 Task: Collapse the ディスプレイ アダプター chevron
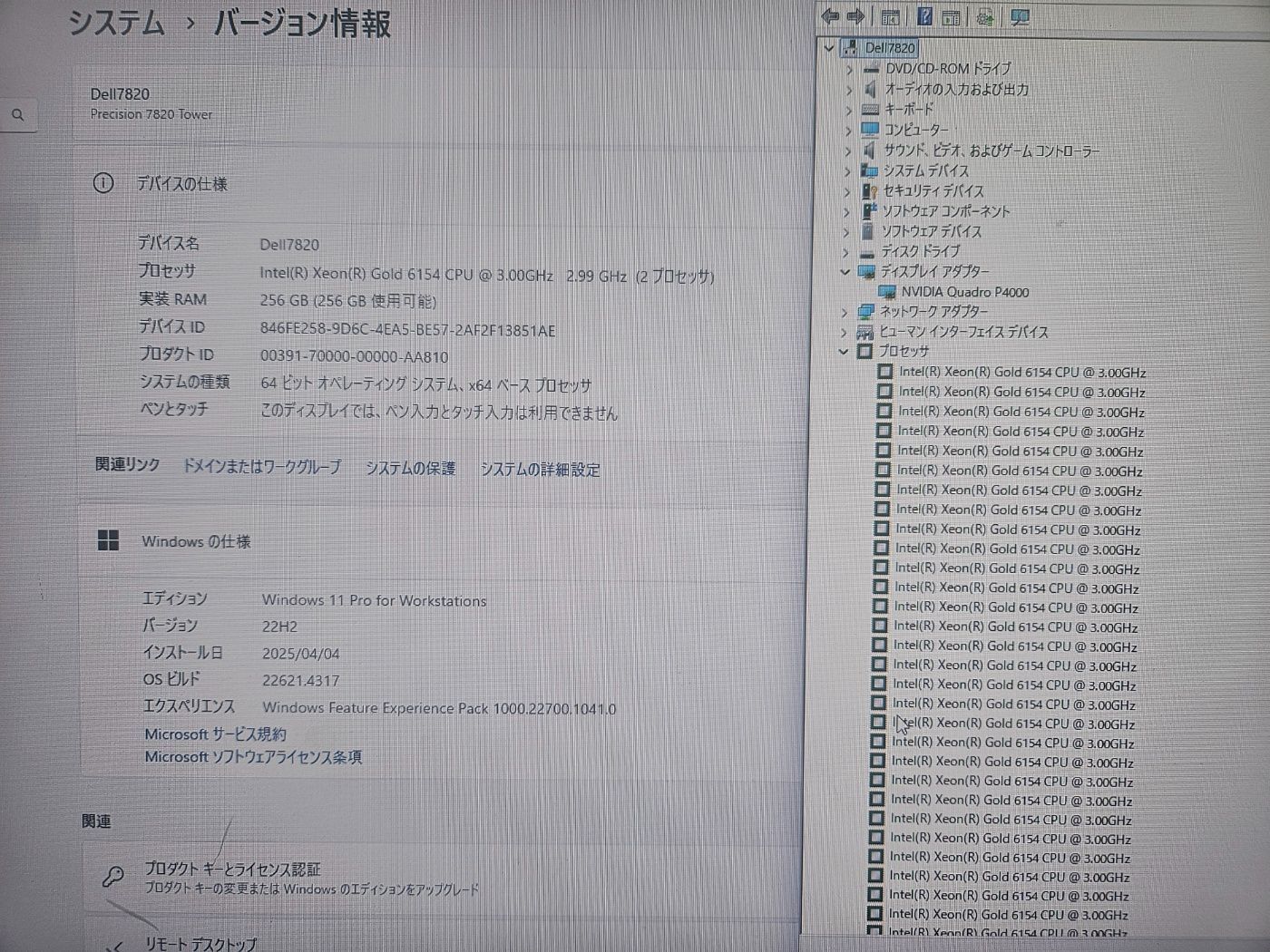[845, 272]
